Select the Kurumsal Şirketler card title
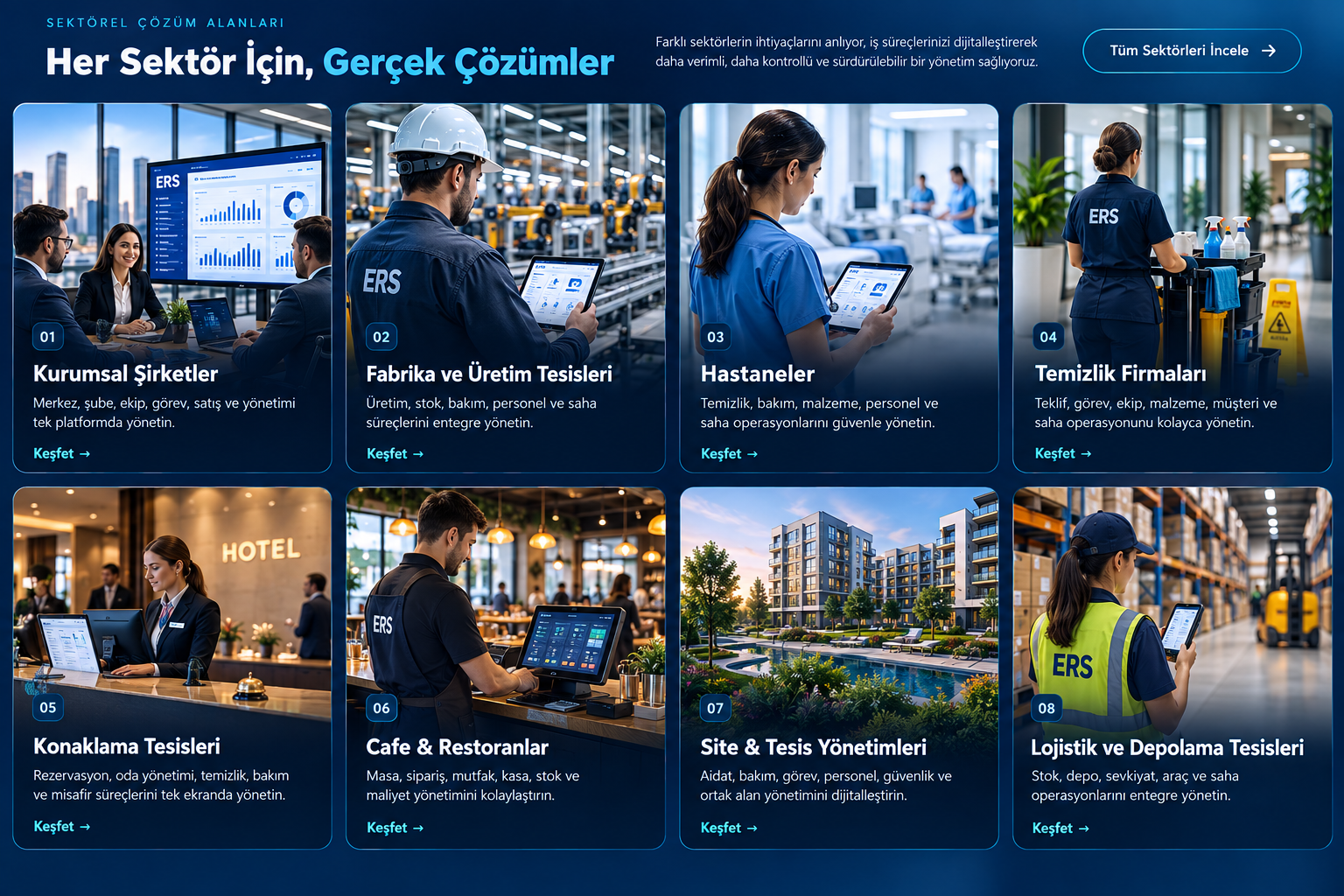Screen dimensions: 1344x896 point(126,374)
